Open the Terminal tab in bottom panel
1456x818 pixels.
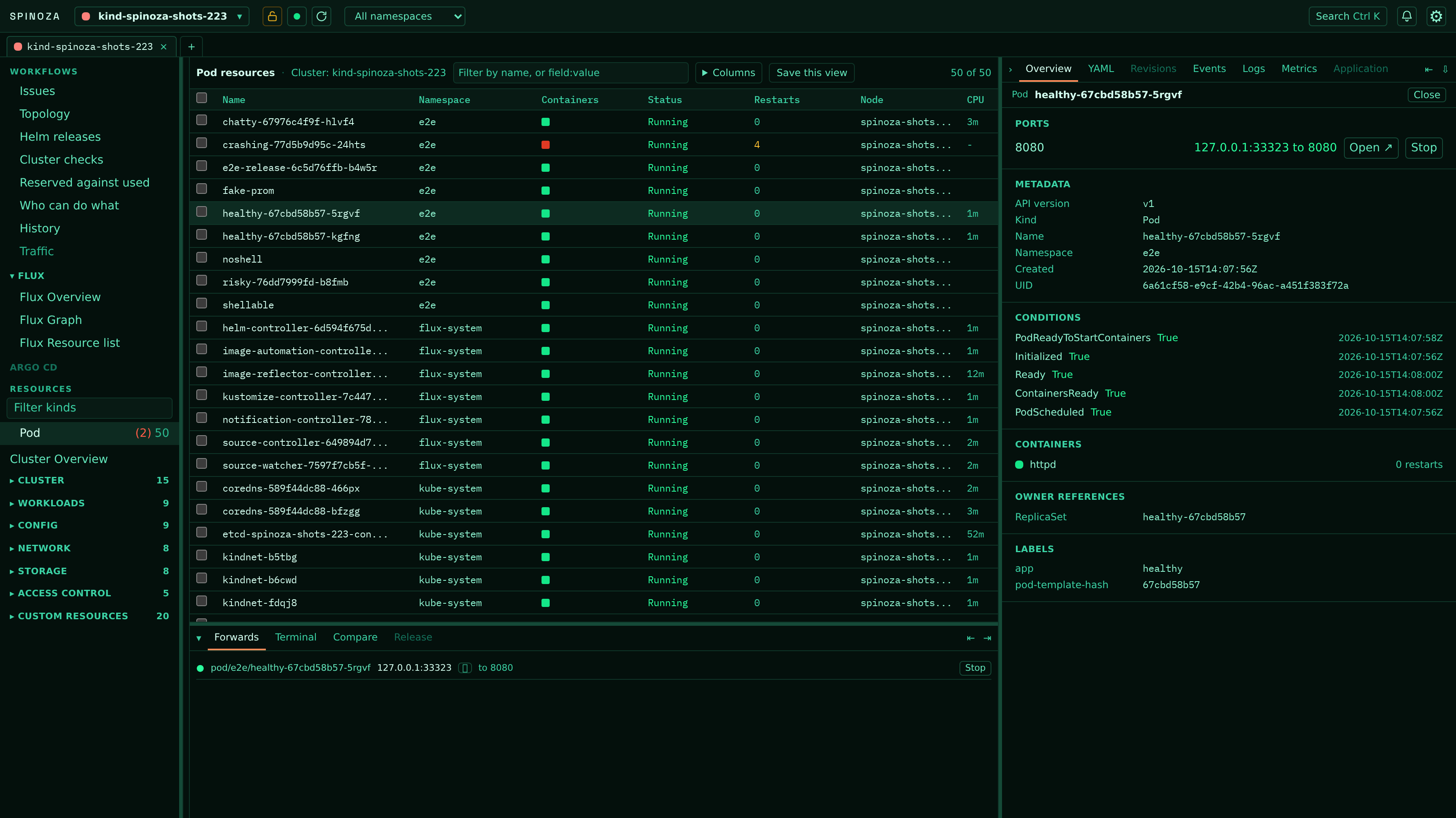click(x=296, y=637)
